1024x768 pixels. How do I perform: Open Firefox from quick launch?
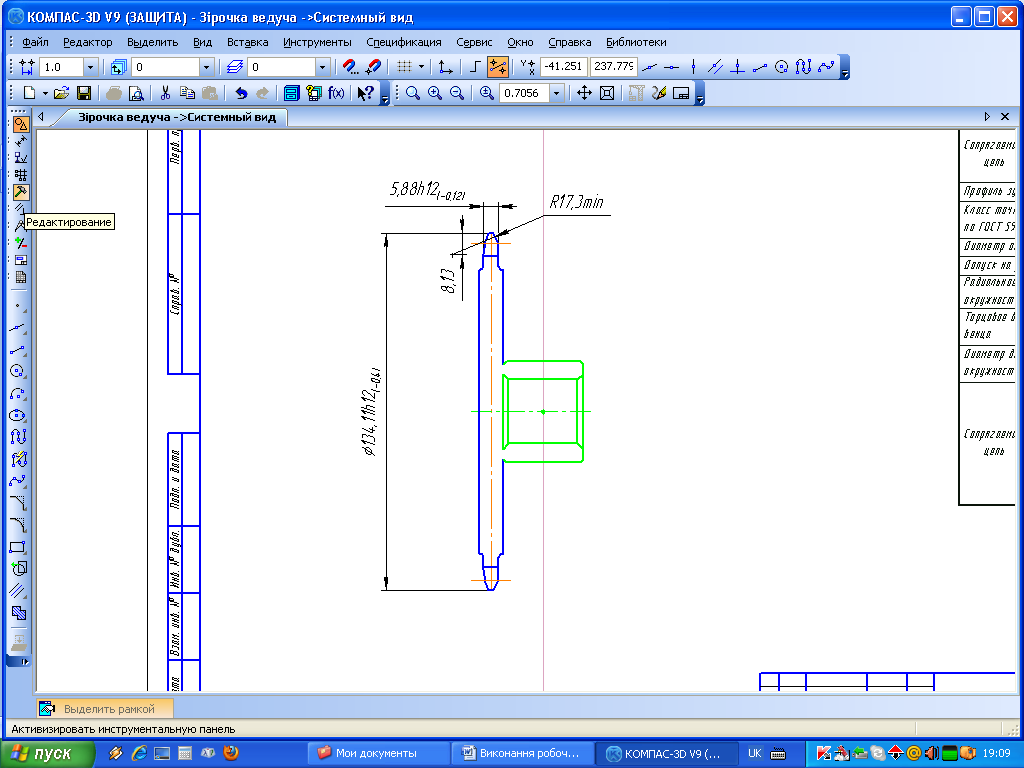231,753
